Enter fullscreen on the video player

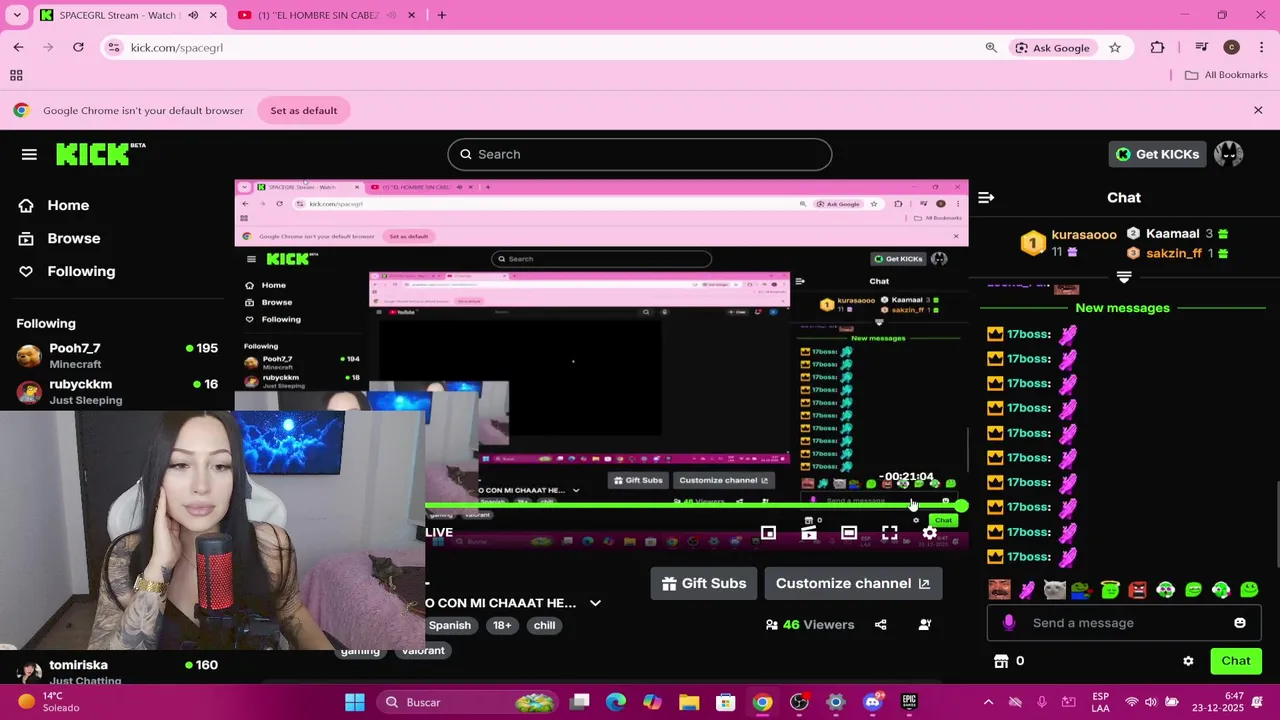[x=889, y=533]
